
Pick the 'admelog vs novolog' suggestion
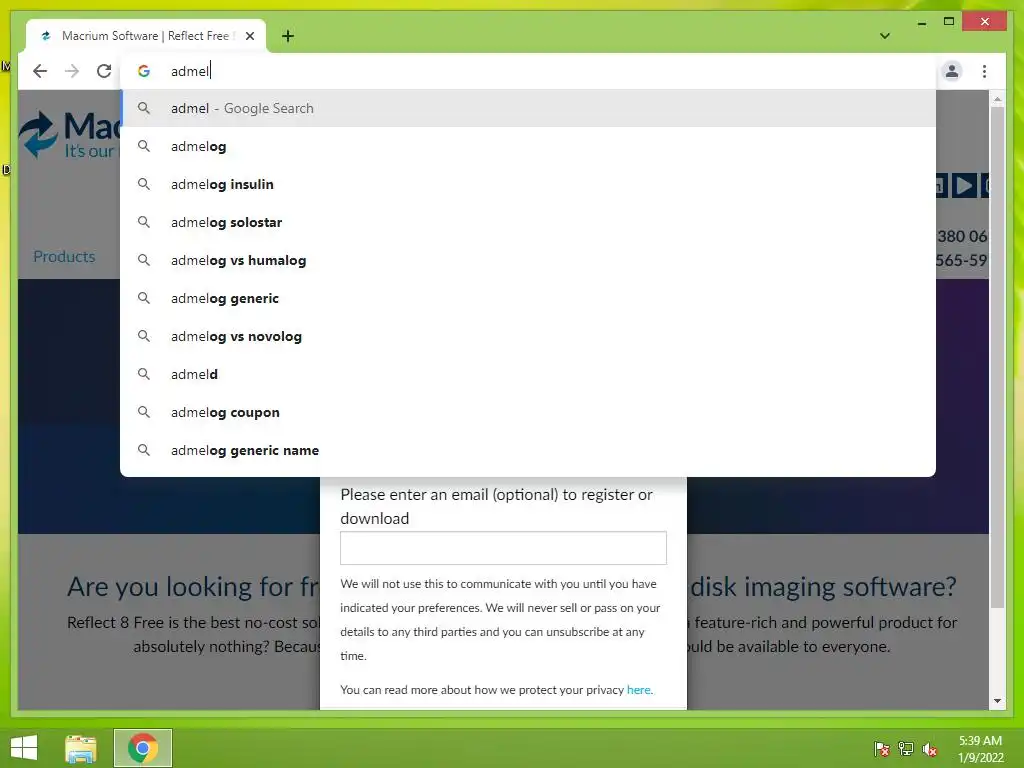[528, 336]
